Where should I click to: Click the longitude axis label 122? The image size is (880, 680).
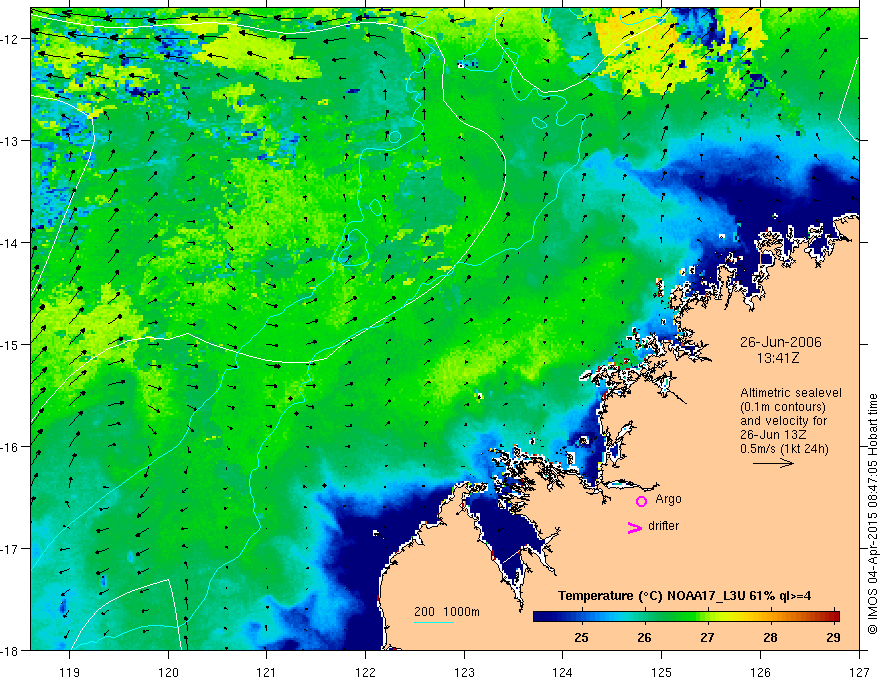click(365, 672)
